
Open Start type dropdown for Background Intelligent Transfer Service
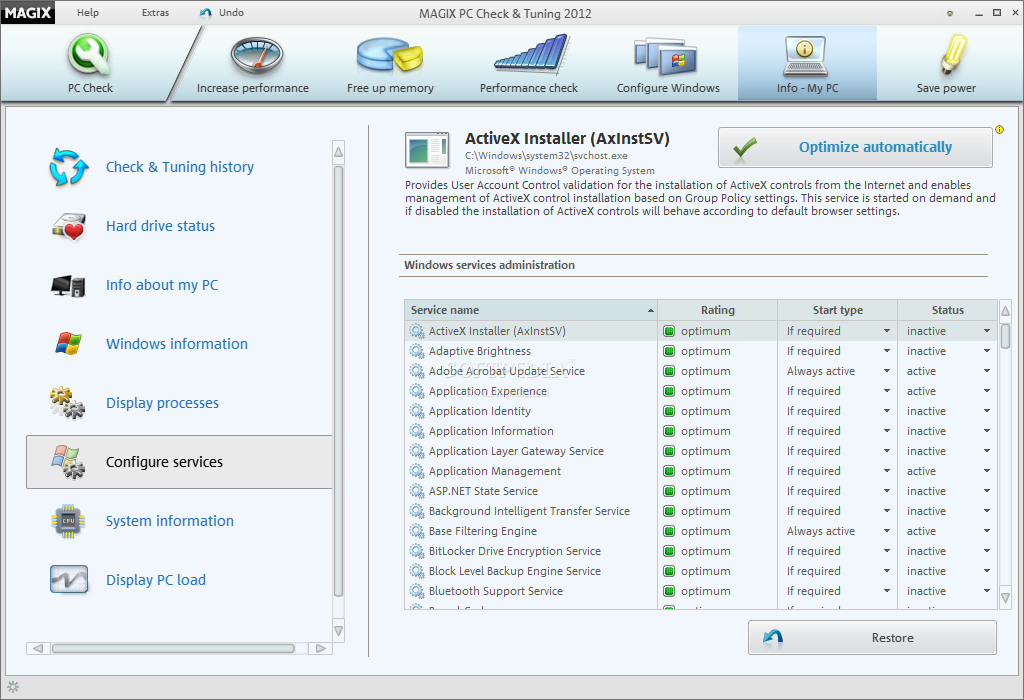click(x=886, y=511)
